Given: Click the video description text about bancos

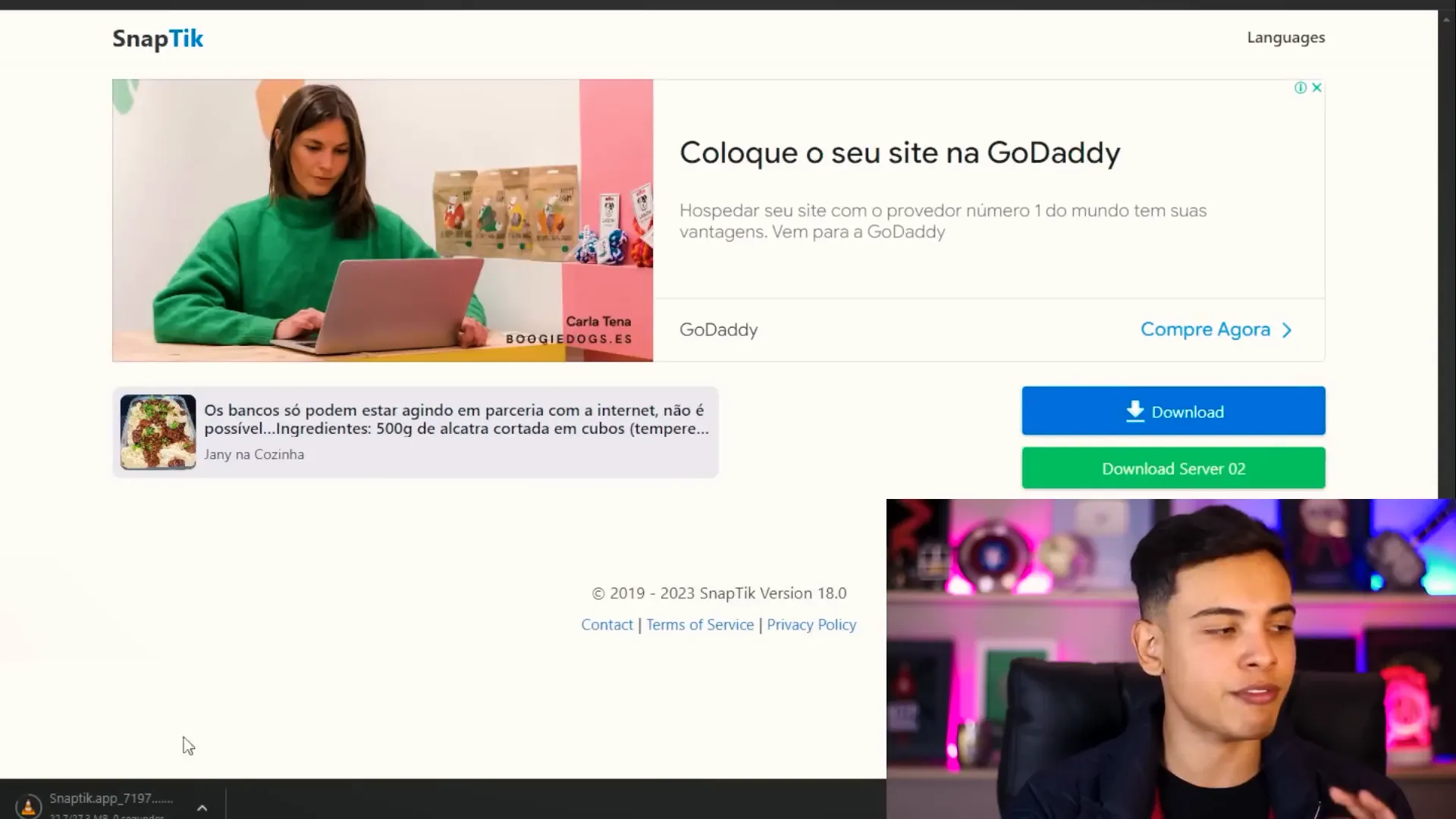Looking at the screenshot, I should click(x=457, y=419).
